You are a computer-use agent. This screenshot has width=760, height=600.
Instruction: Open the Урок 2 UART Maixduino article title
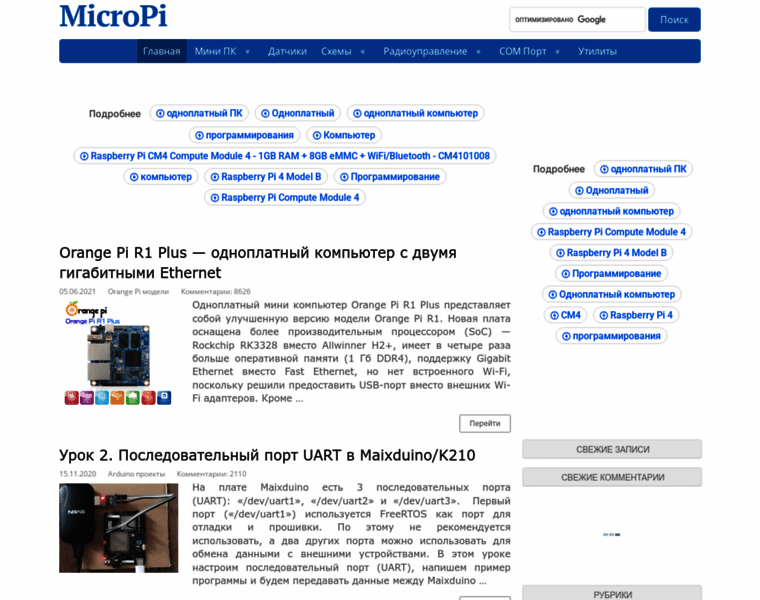tap(267, 455)
